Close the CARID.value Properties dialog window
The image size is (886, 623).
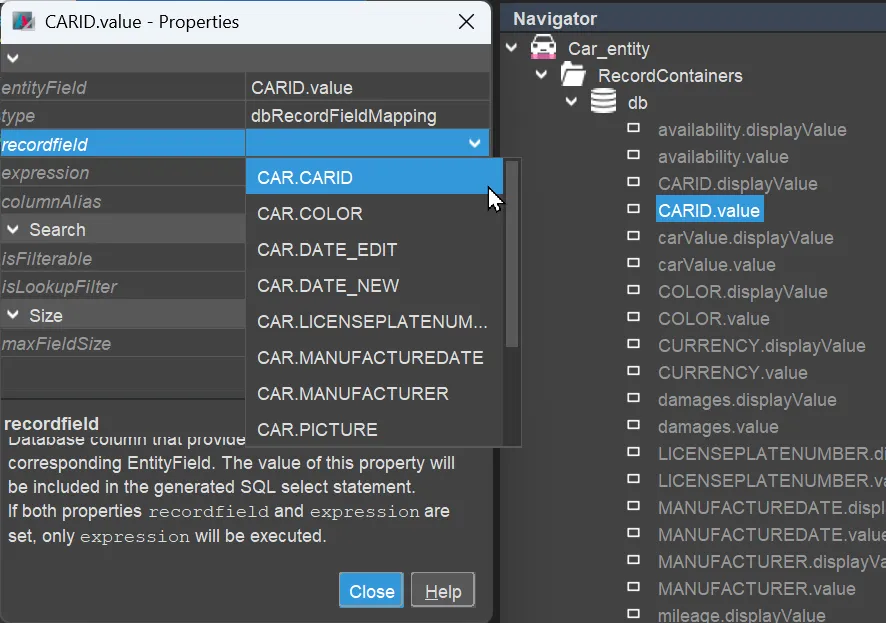466,21
